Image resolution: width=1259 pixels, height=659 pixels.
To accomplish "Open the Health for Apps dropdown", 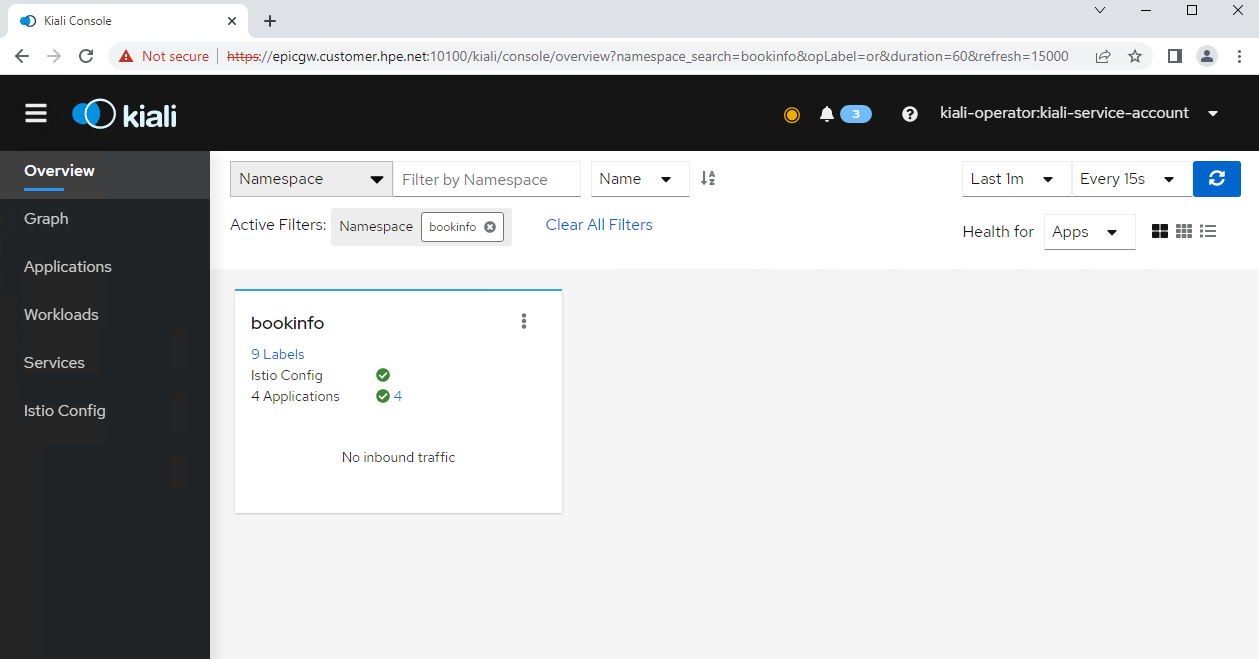I will 1089,232.
